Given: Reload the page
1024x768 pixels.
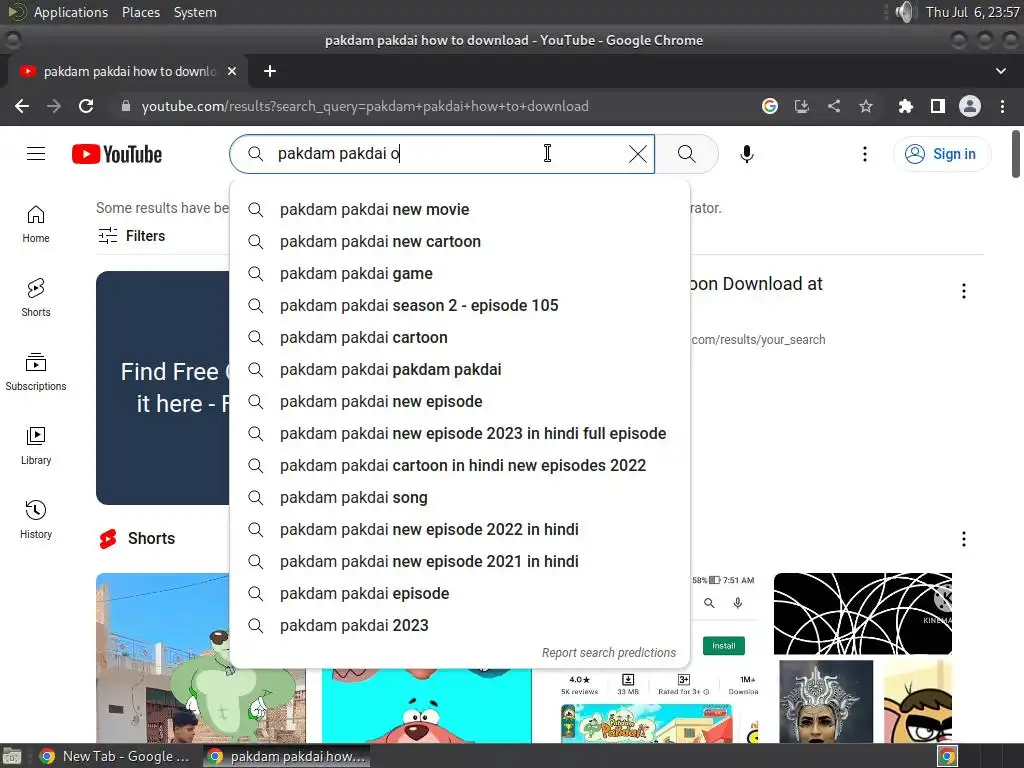Looking at the screenshot, I should pyautogui.click(x=86, y=106).
